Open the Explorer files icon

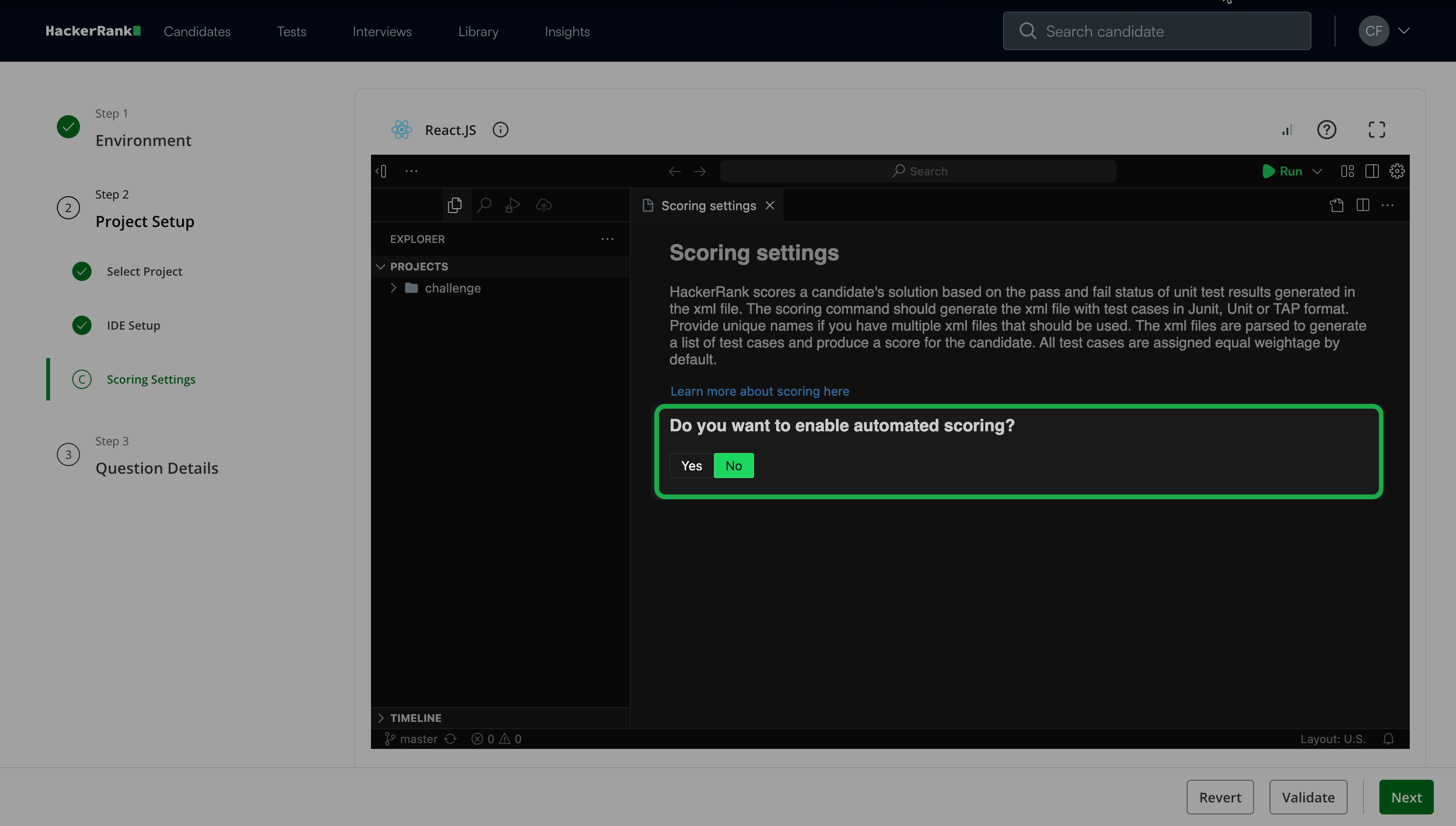click(454, 205)
